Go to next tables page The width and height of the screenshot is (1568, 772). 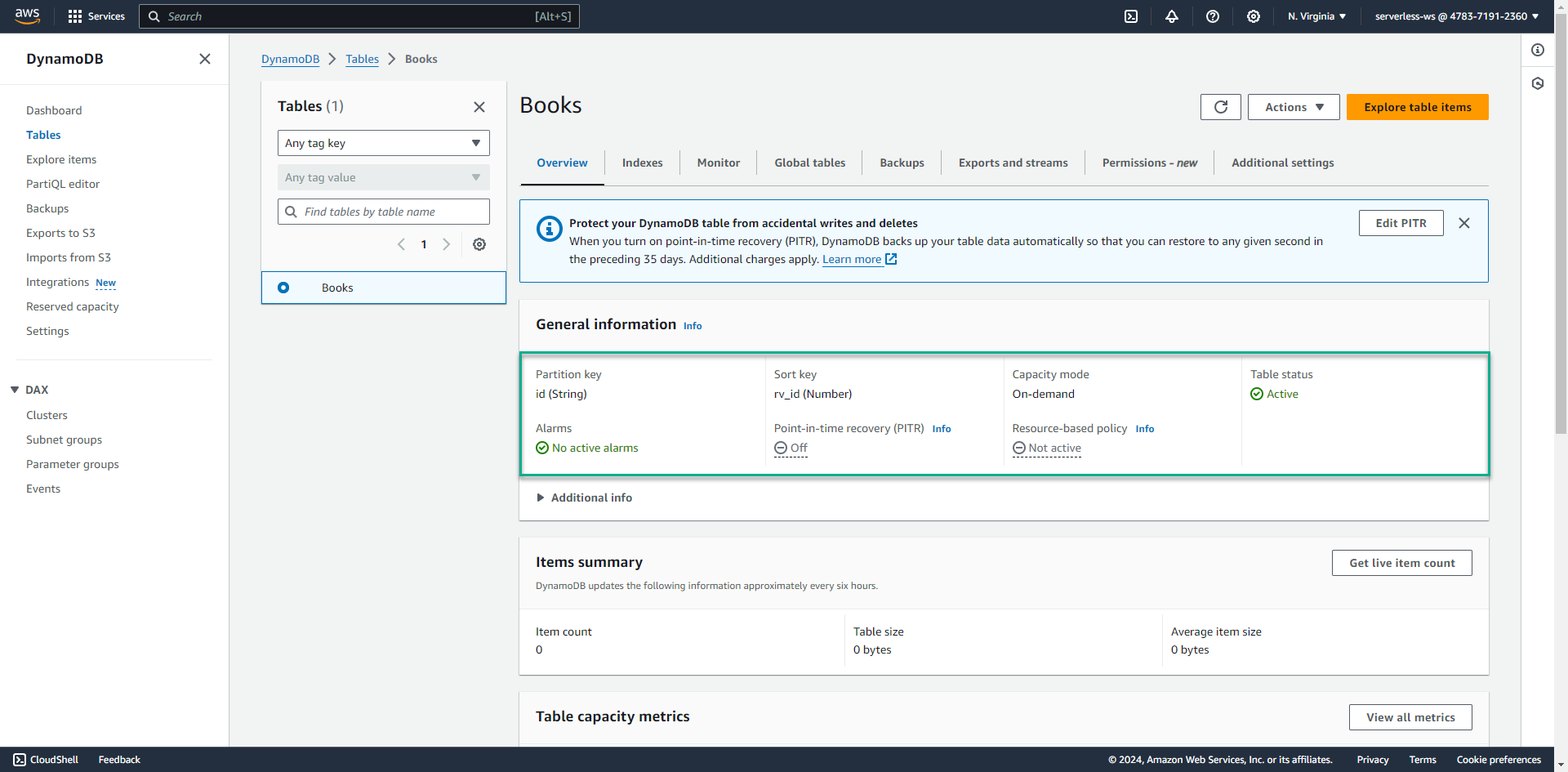[446, 244]
